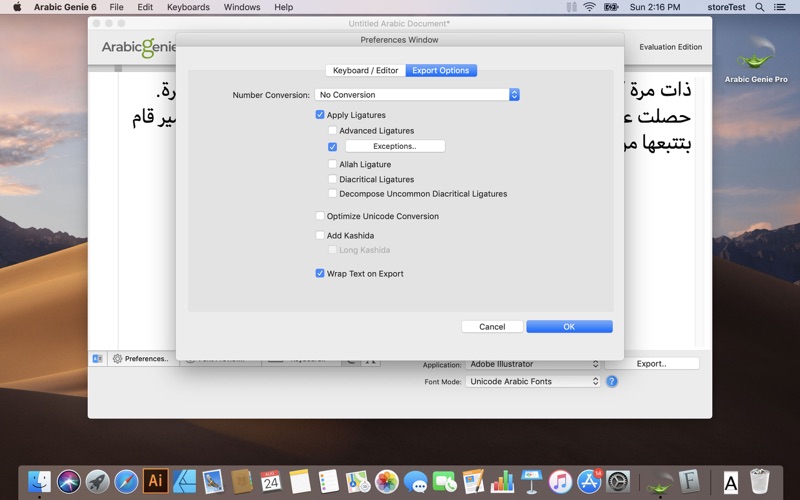800x500 pixels.
Task: Open Font Mode dropdown Unicode Arabic Fonts
Action: click(x=533, y=381)
